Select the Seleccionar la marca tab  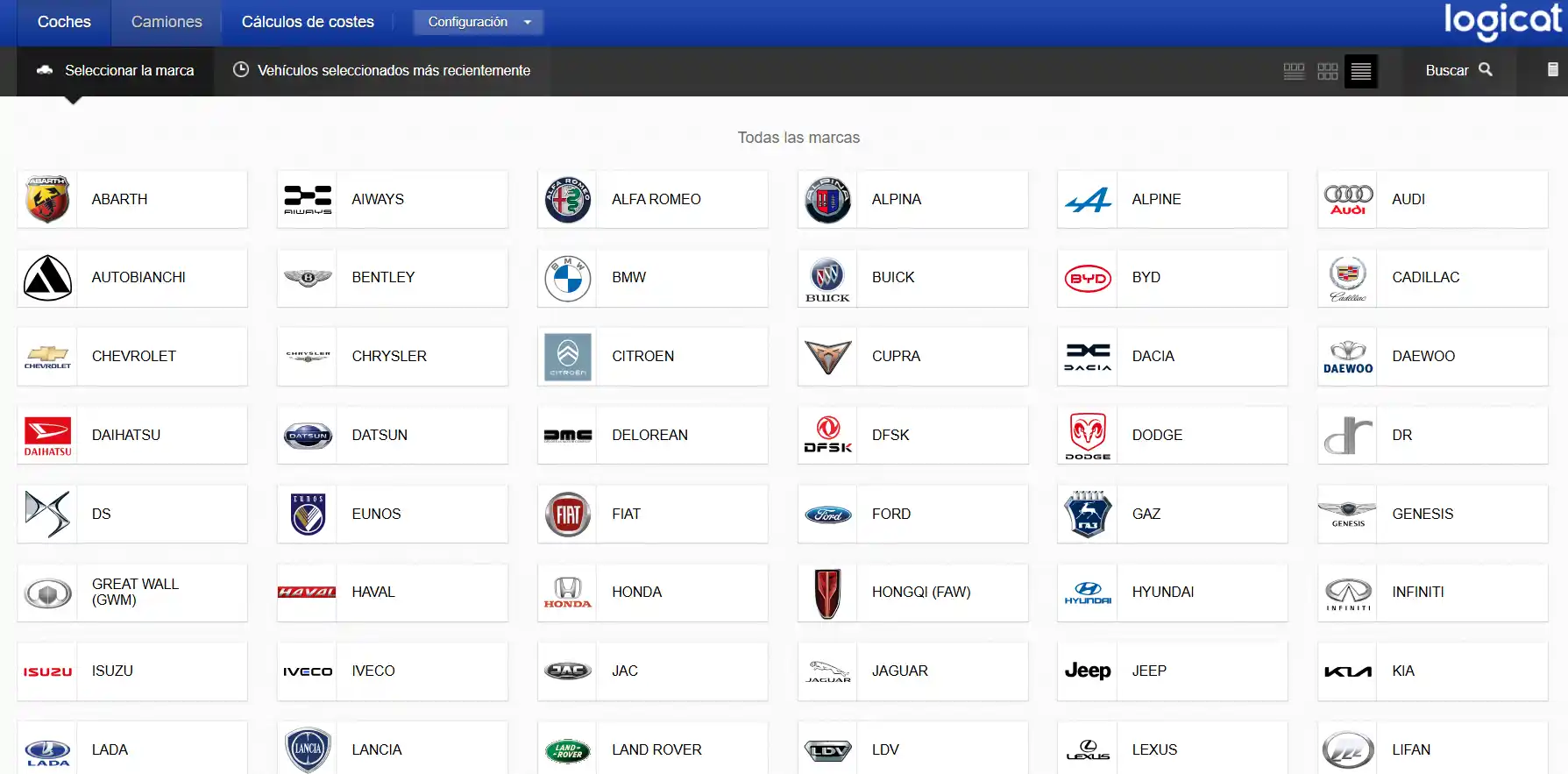tap(116, 70)
